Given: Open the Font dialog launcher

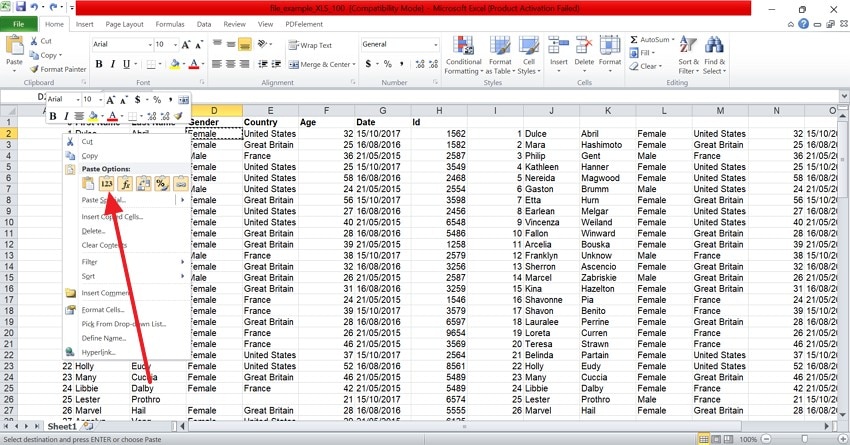Looking at the screenshot, I should point(202,82).
